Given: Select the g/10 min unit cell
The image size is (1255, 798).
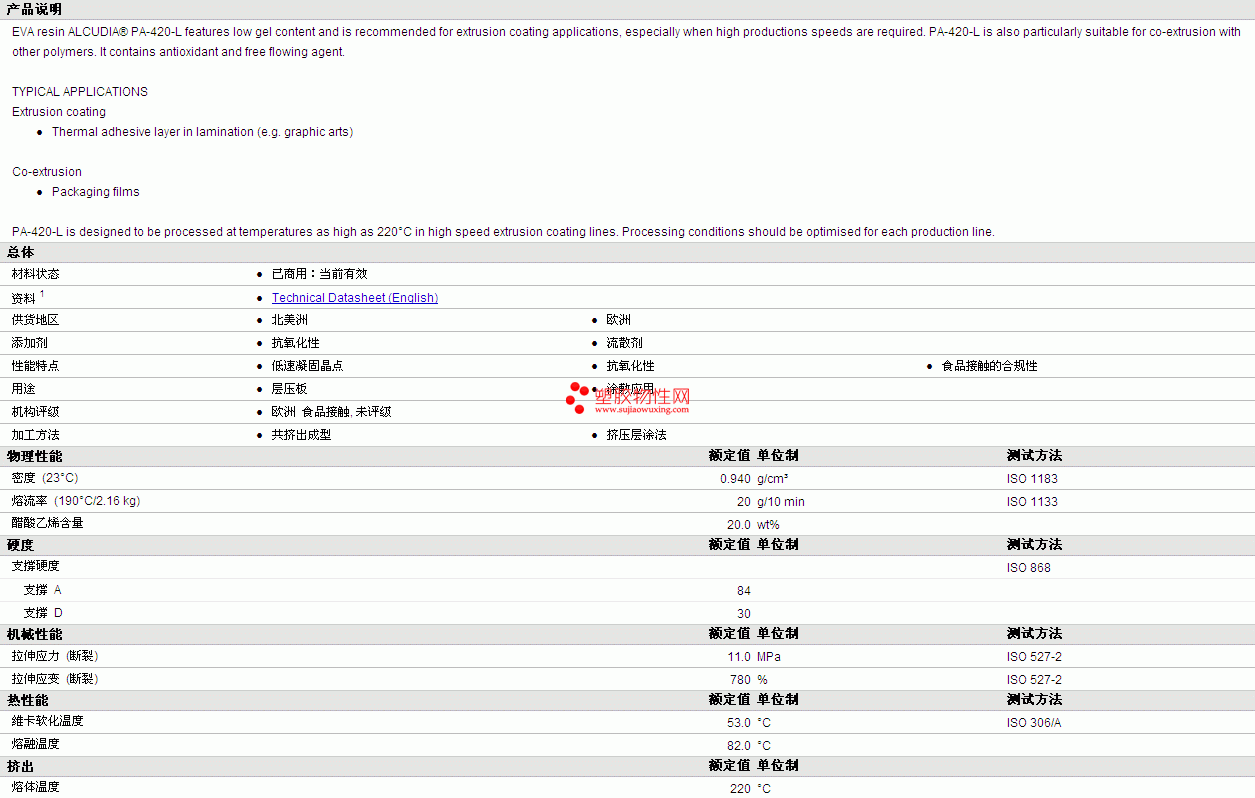Looking at the screenshot, I should (x=781, y=502).
